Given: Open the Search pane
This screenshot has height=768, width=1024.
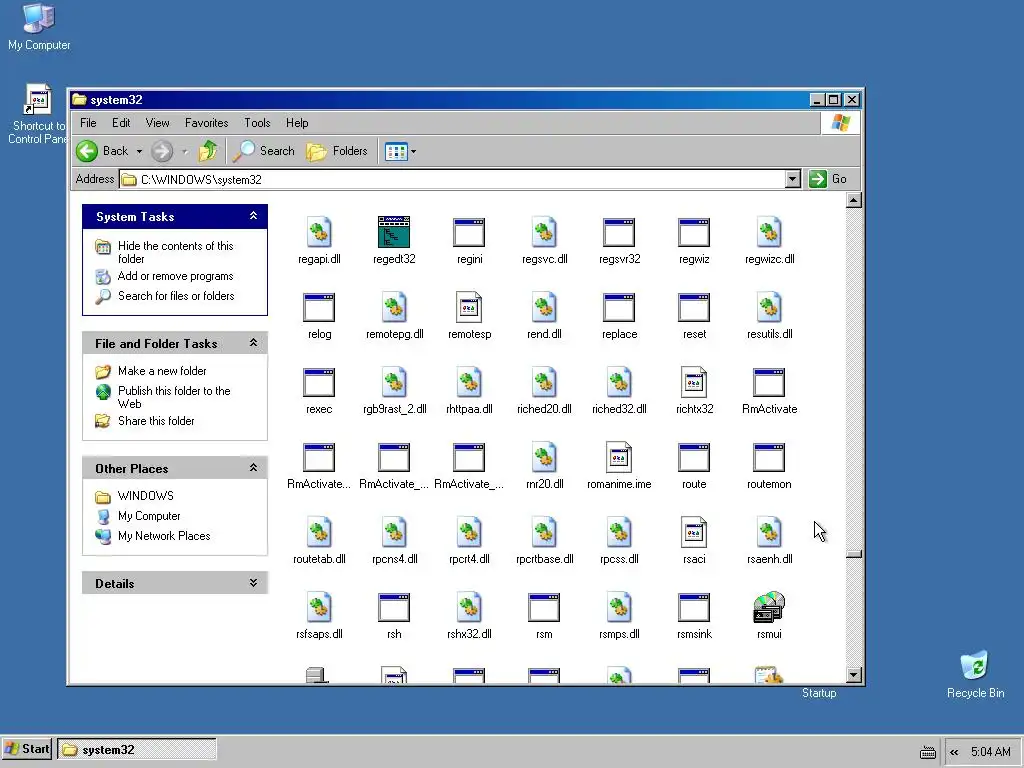Looking at the screenshot, I should pyautogui.click(x=264, y=151).
